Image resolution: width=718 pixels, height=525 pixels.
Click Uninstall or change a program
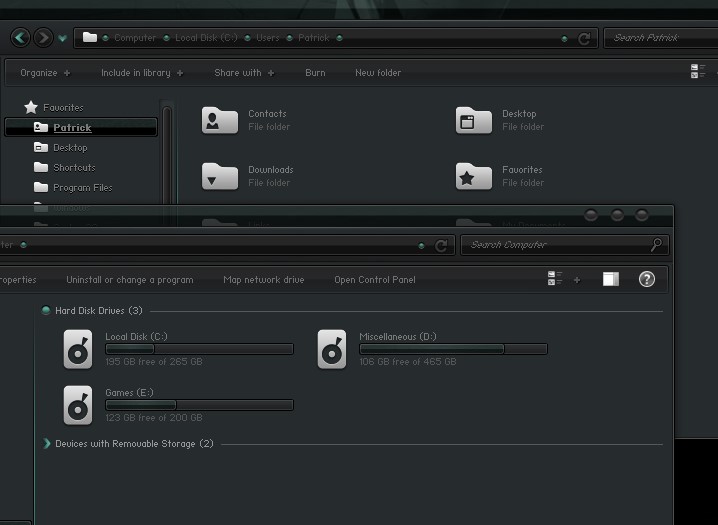(130, 280)
